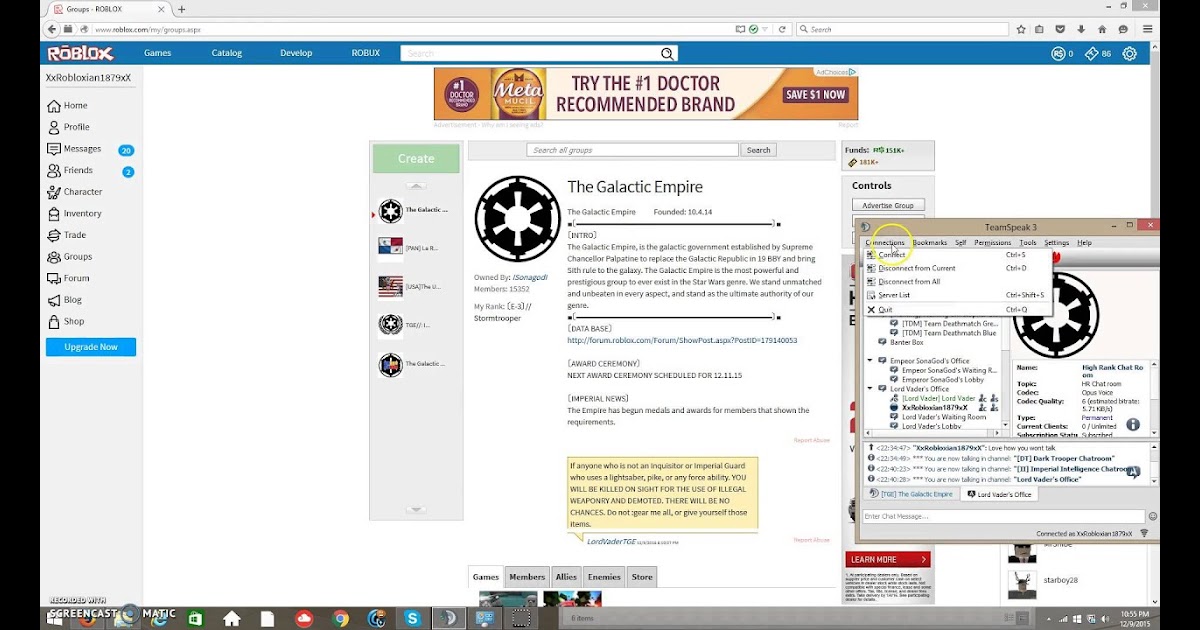Open Friends icon in Roblox sidebar
The width and height of the screenshot is (1200, 630).
tap(54, 171)
